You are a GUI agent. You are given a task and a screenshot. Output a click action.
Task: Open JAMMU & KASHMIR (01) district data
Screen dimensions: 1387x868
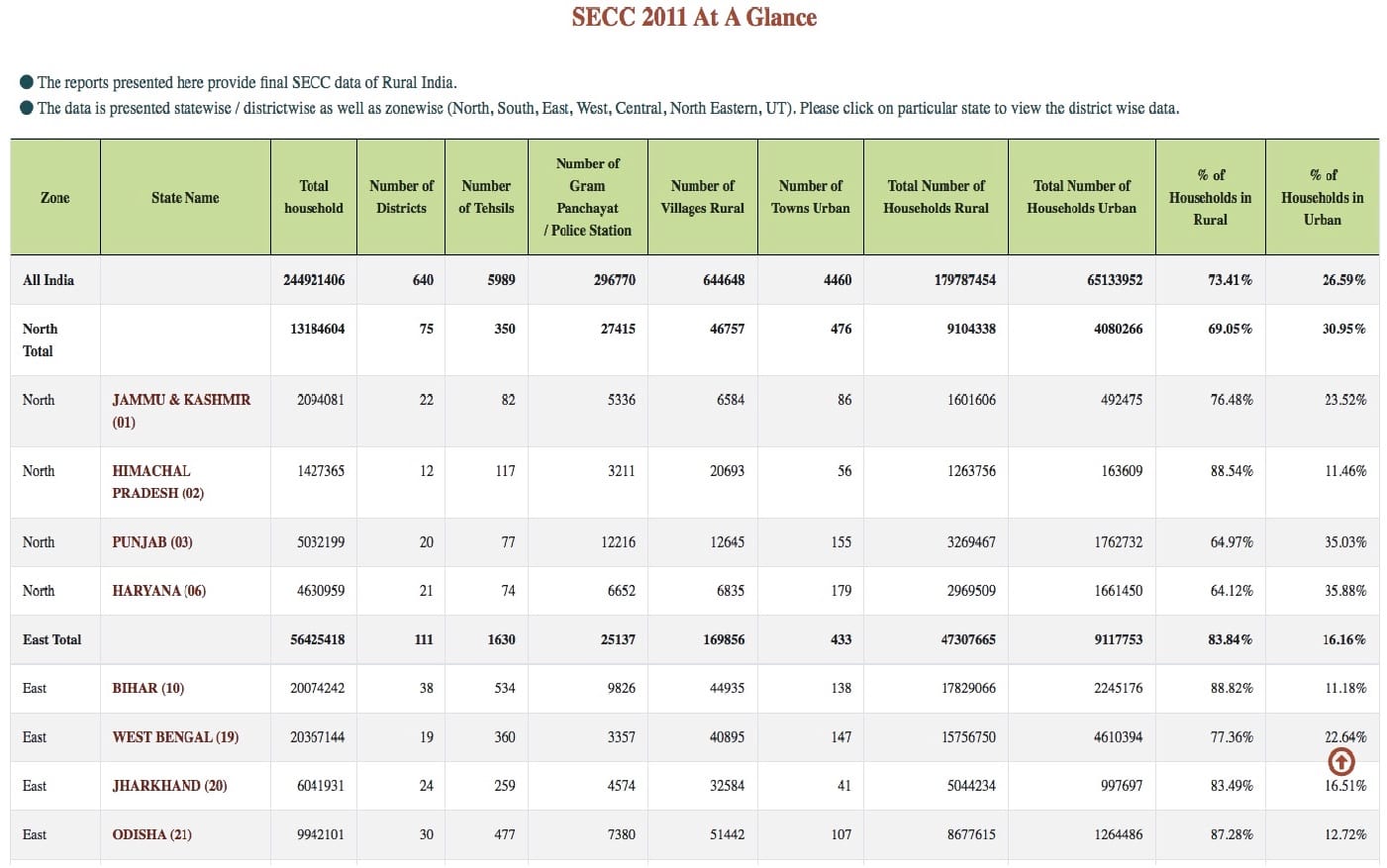click(181, 411)
